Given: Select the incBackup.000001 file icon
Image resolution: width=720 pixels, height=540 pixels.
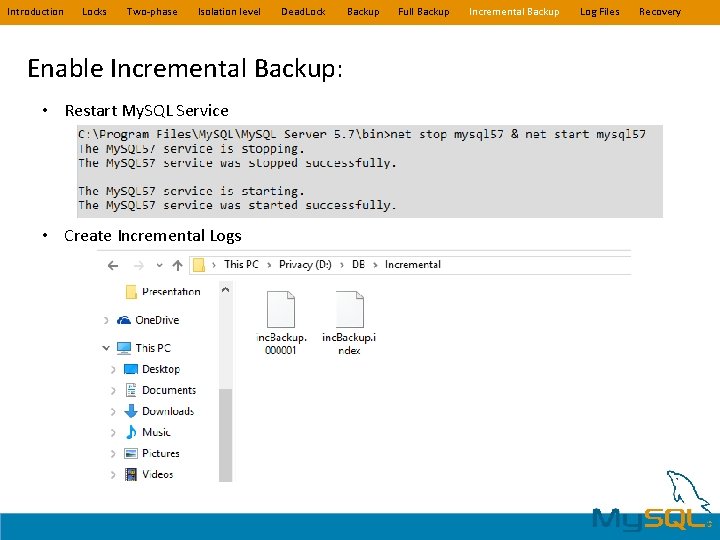Looking at the screenshot, I should tap(281, 309).
